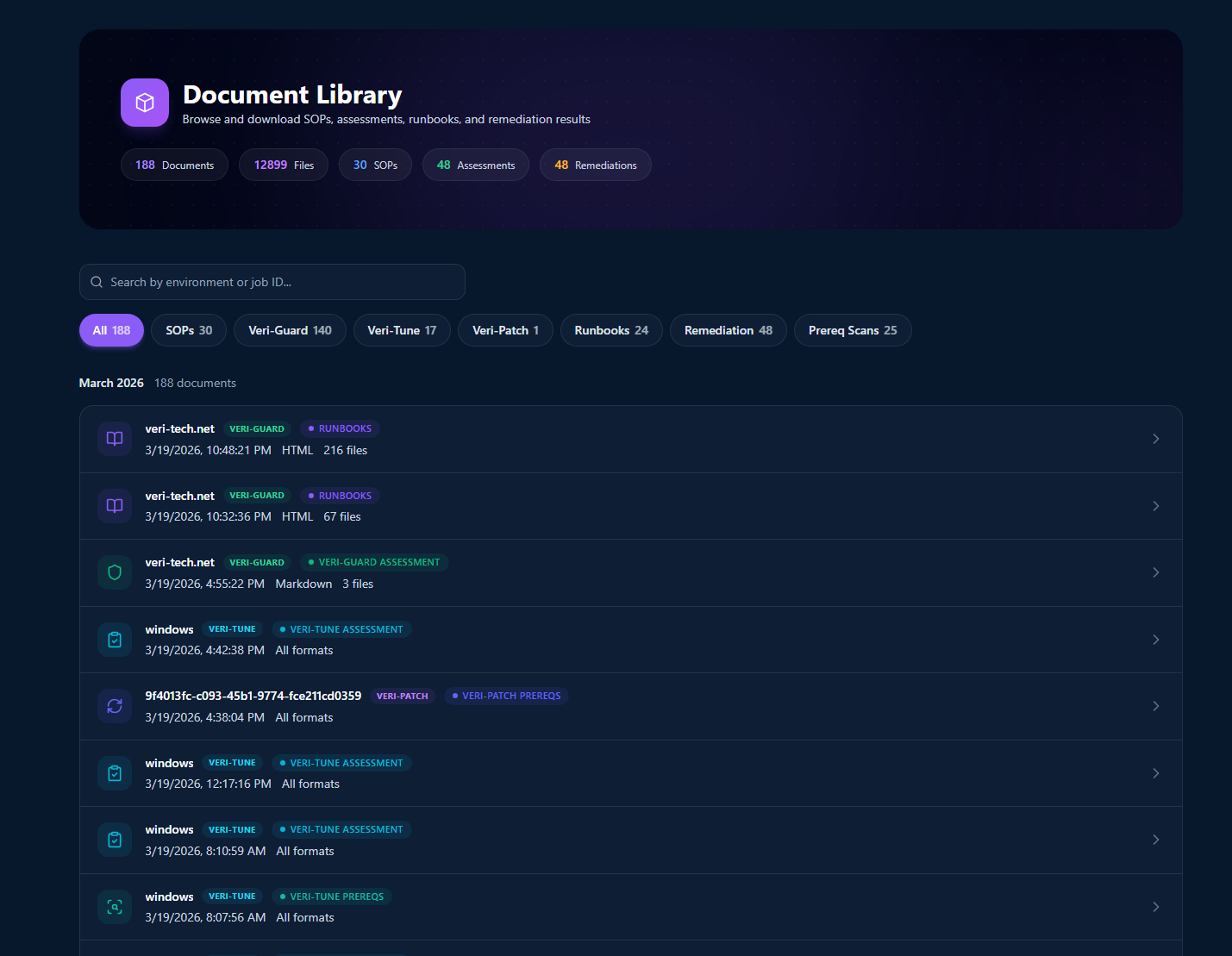Image resolution: width=1232 pixels, height=956 pixels.
Task: Click inside the search by environment field
Action: click(x=272, y=282)
